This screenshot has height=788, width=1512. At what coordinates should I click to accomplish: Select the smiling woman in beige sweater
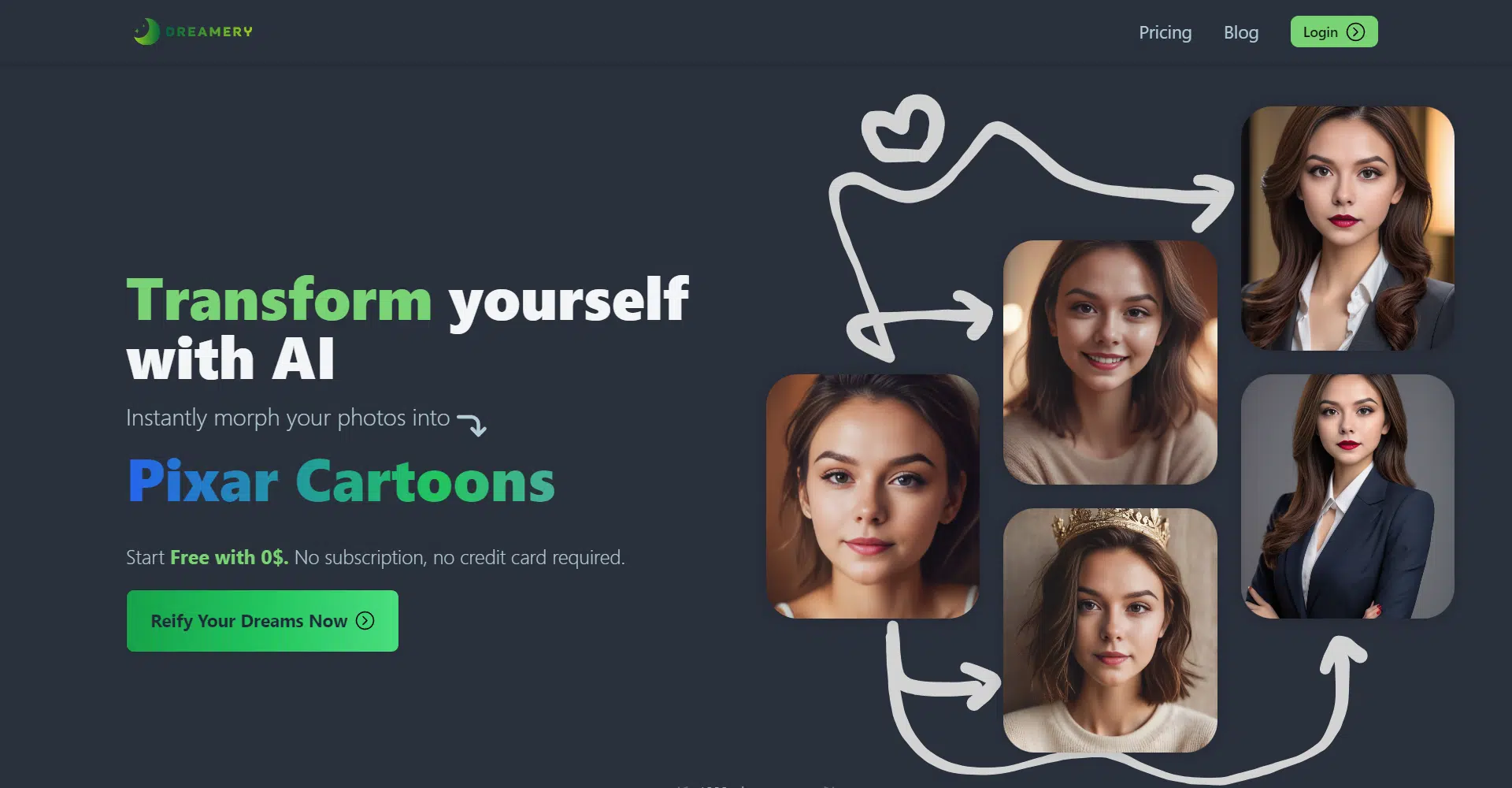tap(1110, 362)
